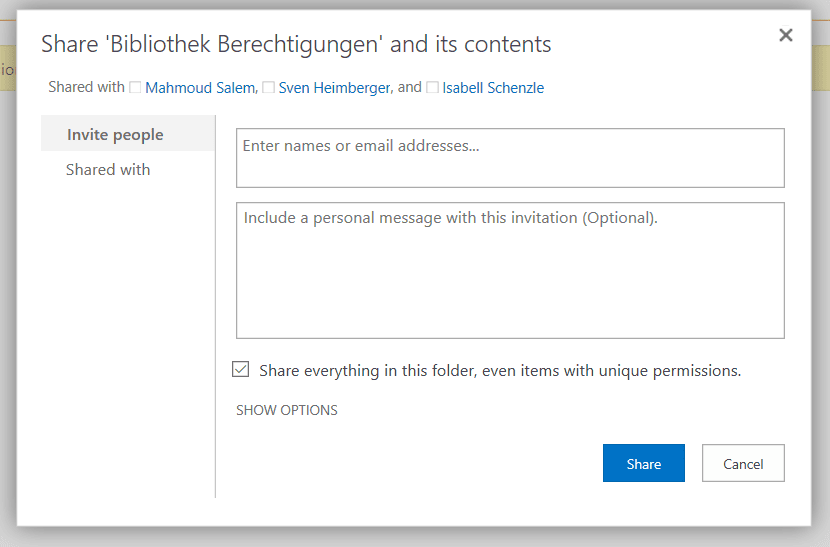Click the dialog title 'Share Bibliothek Berechtigungen'
The width and height of the screenshot is (830, 547).
tap(296, 44)
